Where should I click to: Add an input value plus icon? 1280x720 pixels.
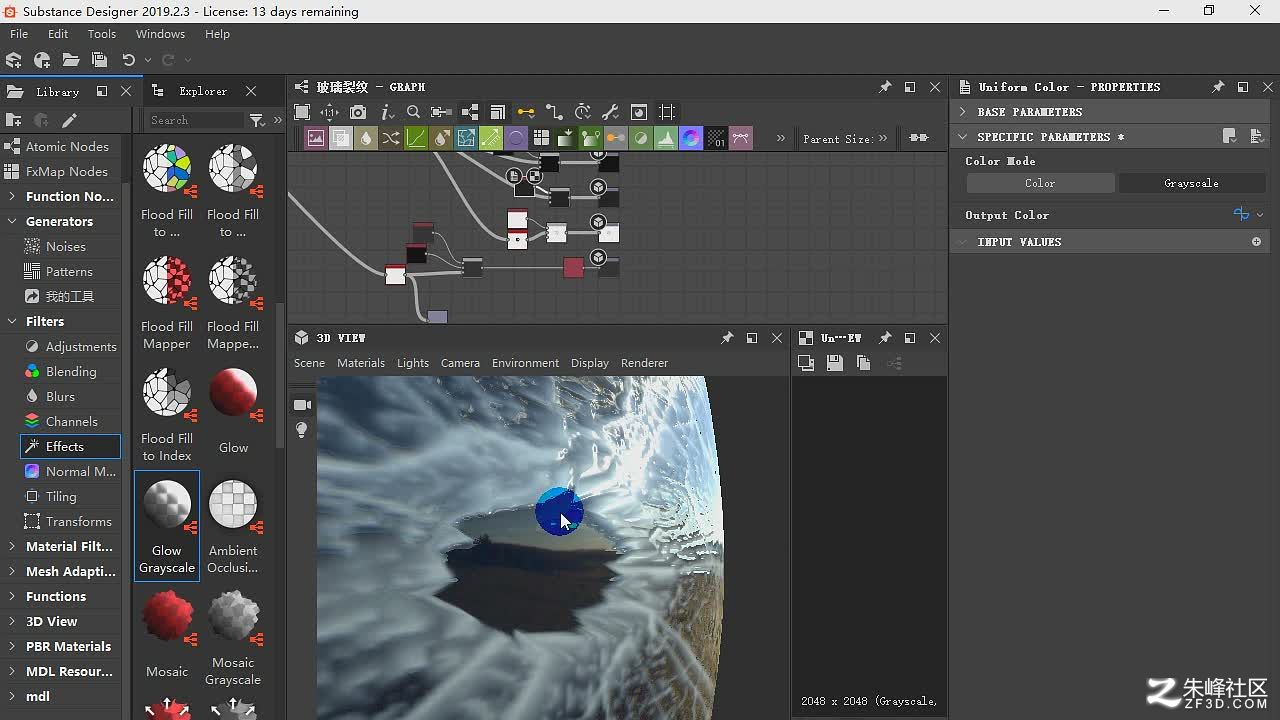point(1257,242)
